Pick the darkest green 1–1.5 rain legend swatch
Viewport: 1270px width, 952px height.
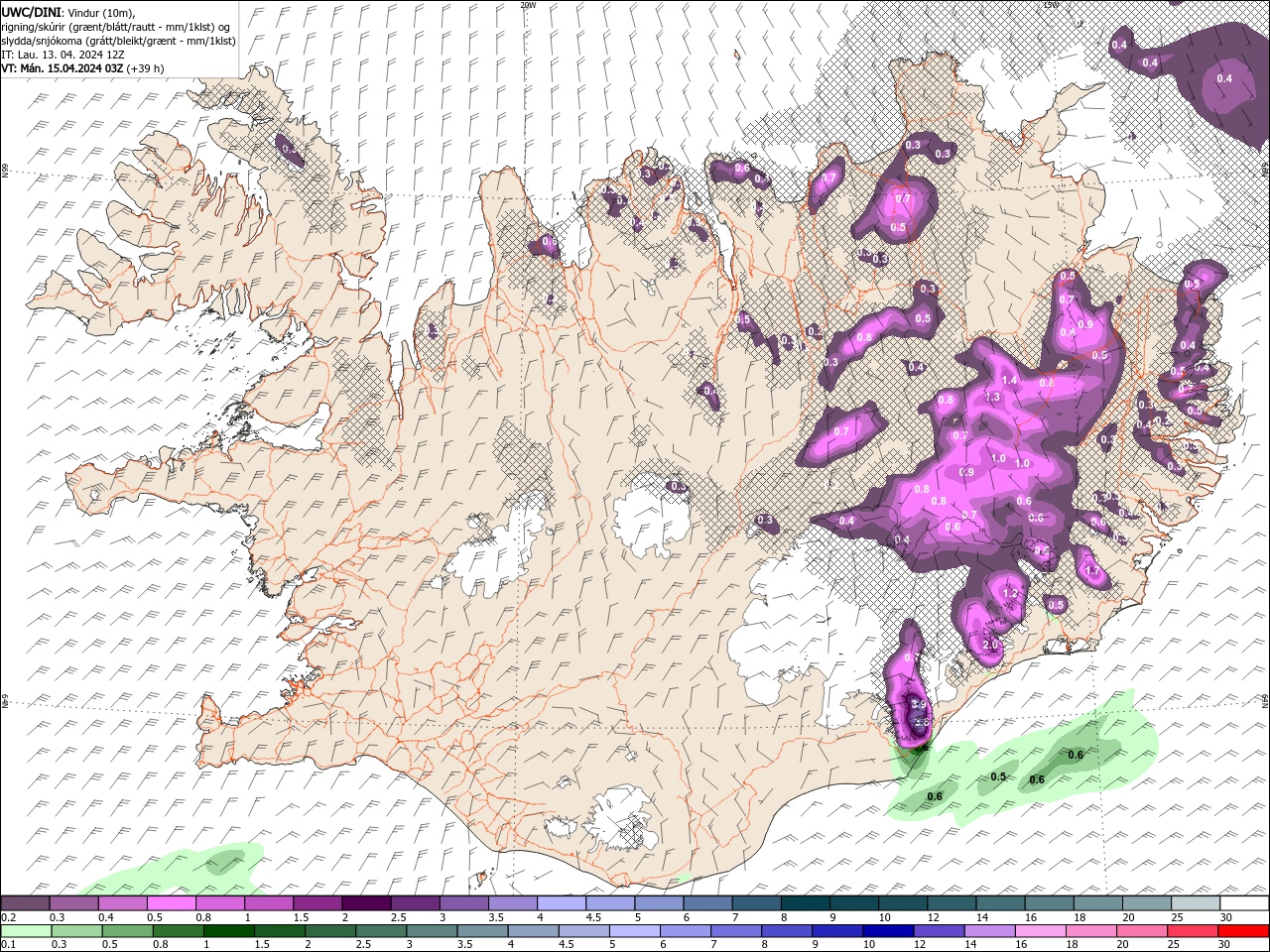(x=229, y=931)
